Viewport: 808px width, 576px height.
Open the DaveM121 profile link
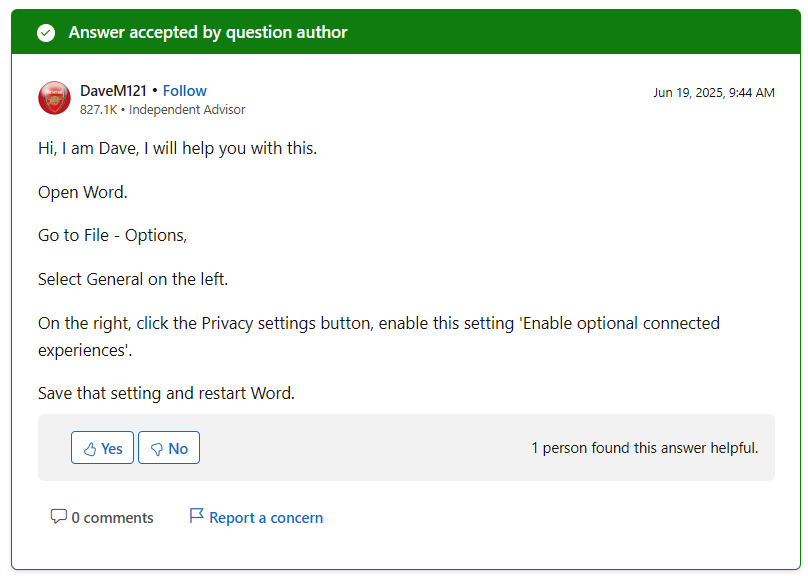[113, 90]
